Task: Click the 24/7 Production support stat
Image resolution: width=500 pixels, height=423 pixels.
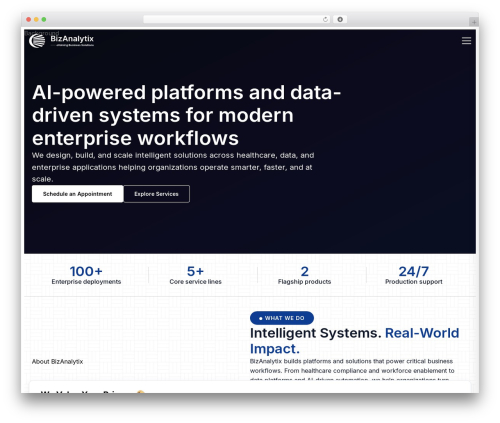Action: [414, 275]
